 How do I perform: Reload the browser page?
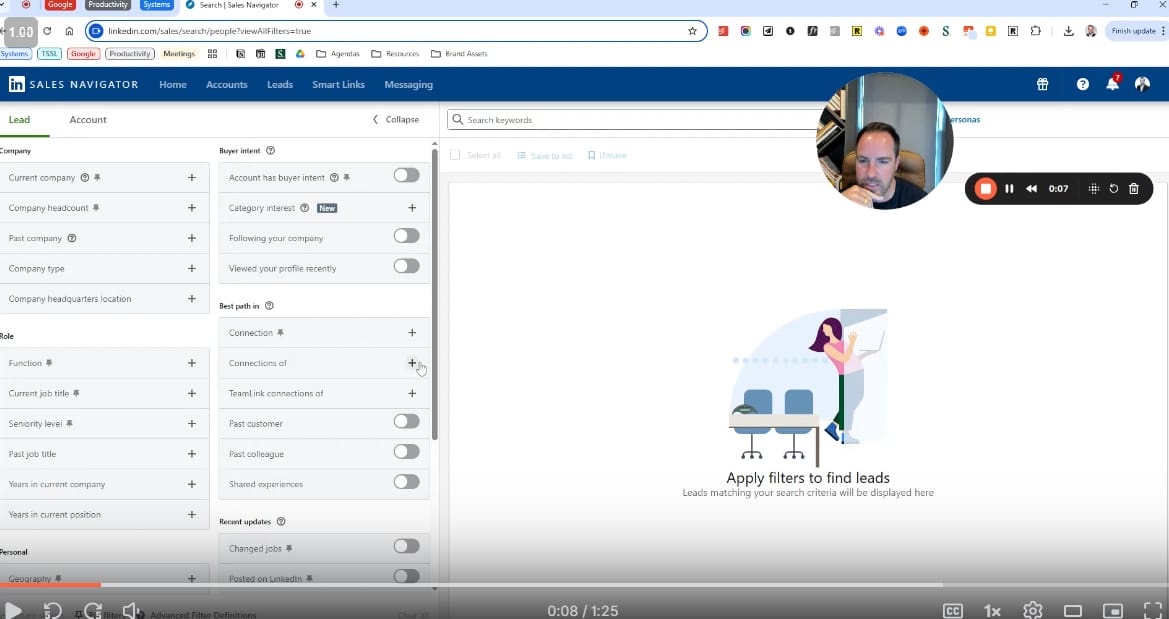tap(47, 31)
